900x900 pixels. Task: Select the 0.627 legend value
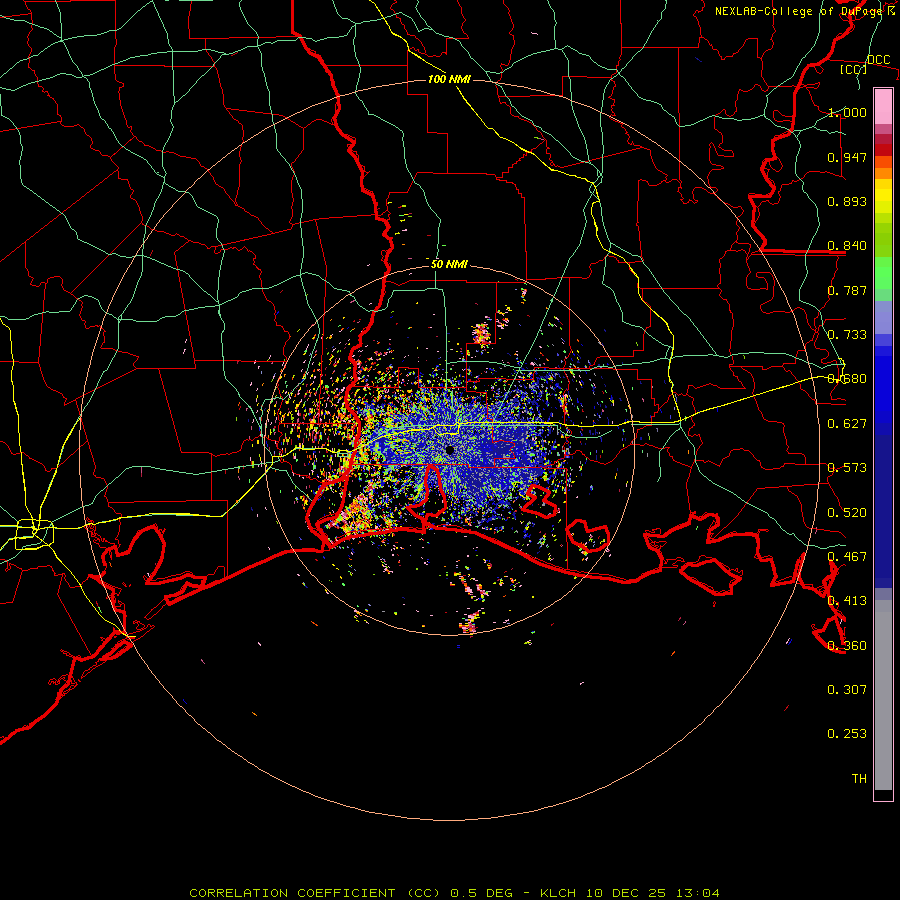[x=847, y=424]
